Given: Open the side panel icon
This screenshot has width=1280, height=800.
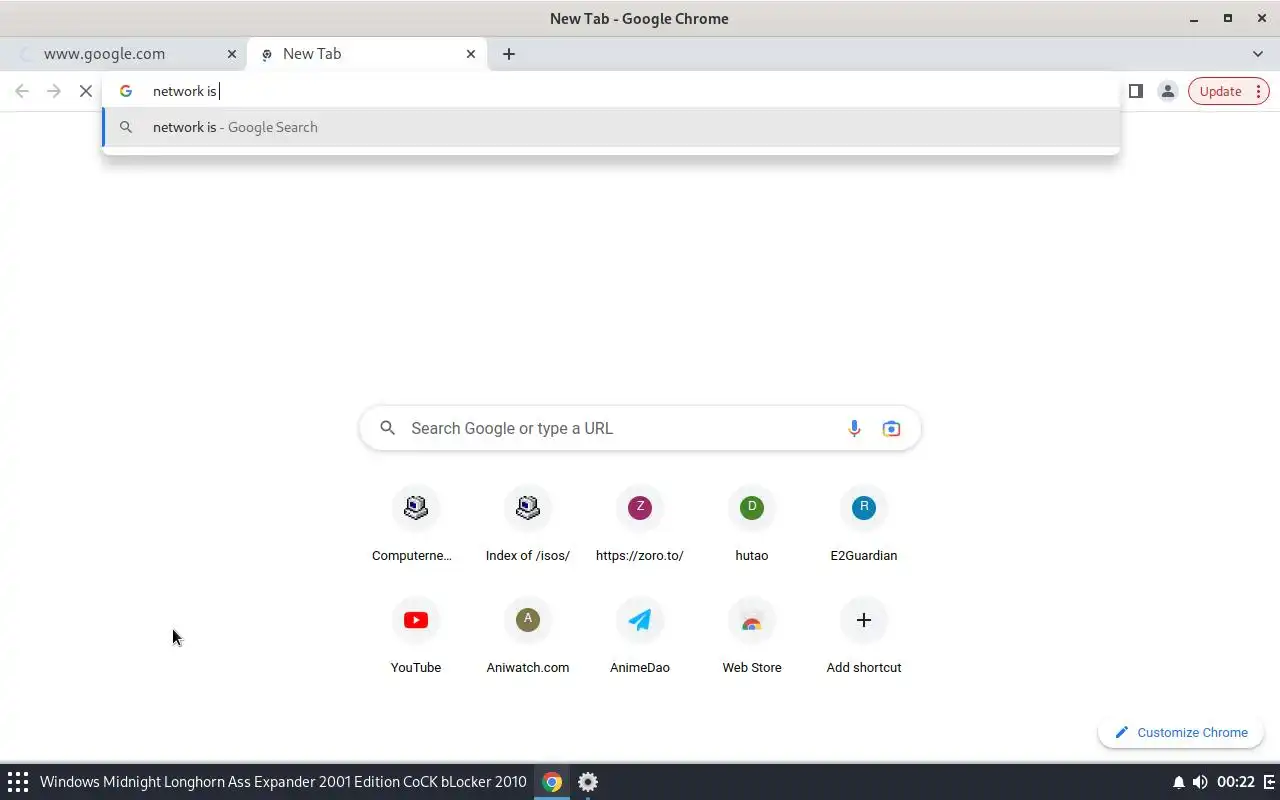Looking at the screenshot, I should point(1136,91).
